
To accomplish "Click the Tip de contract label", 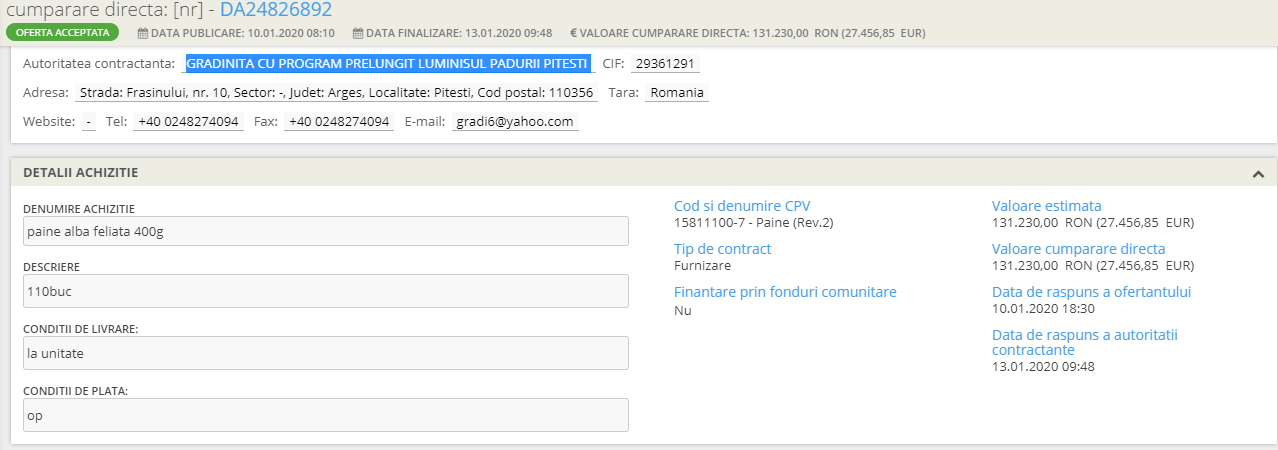I will pyautogui.click(x=723, y=249).
